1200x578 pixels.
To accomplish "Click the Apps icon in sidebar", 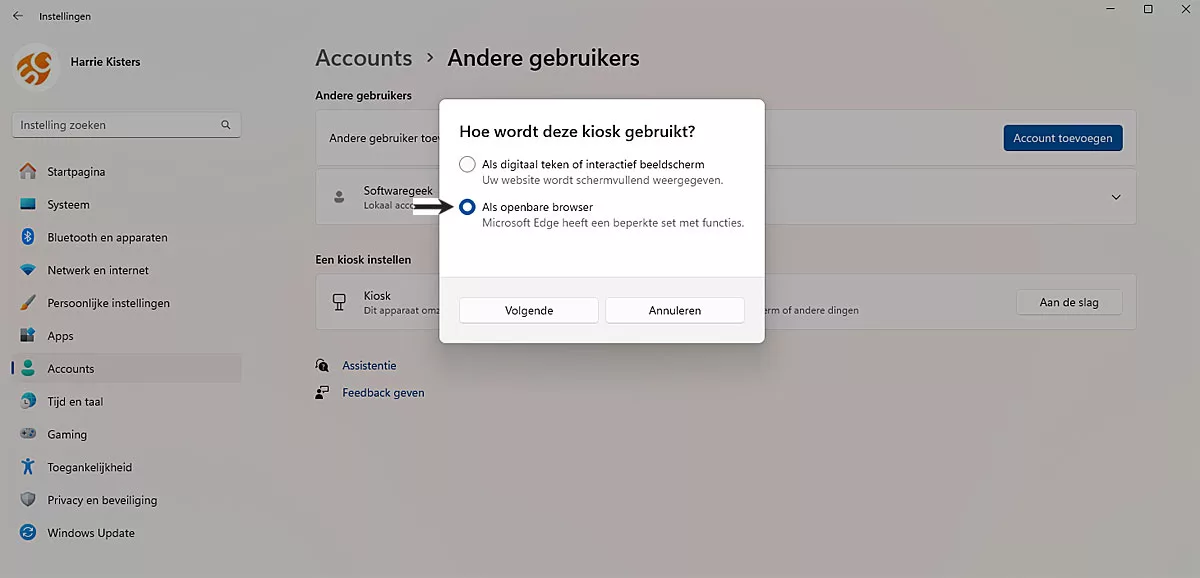I will [x=28, y=336].
